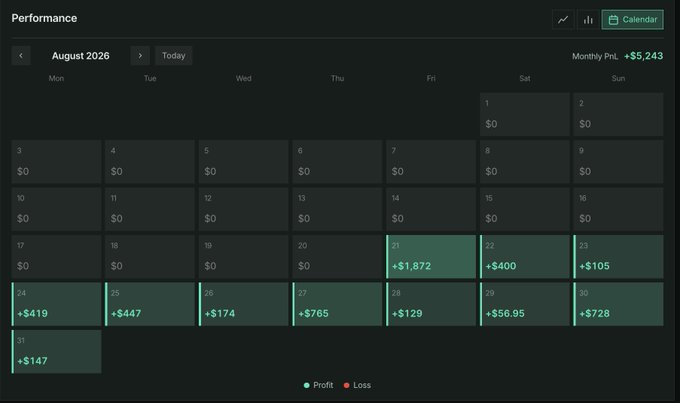Image resolution: width=680 pixels, height=403 pixels.
Task: Click day 1 calendar cell
Action: [x=525, y=114]
